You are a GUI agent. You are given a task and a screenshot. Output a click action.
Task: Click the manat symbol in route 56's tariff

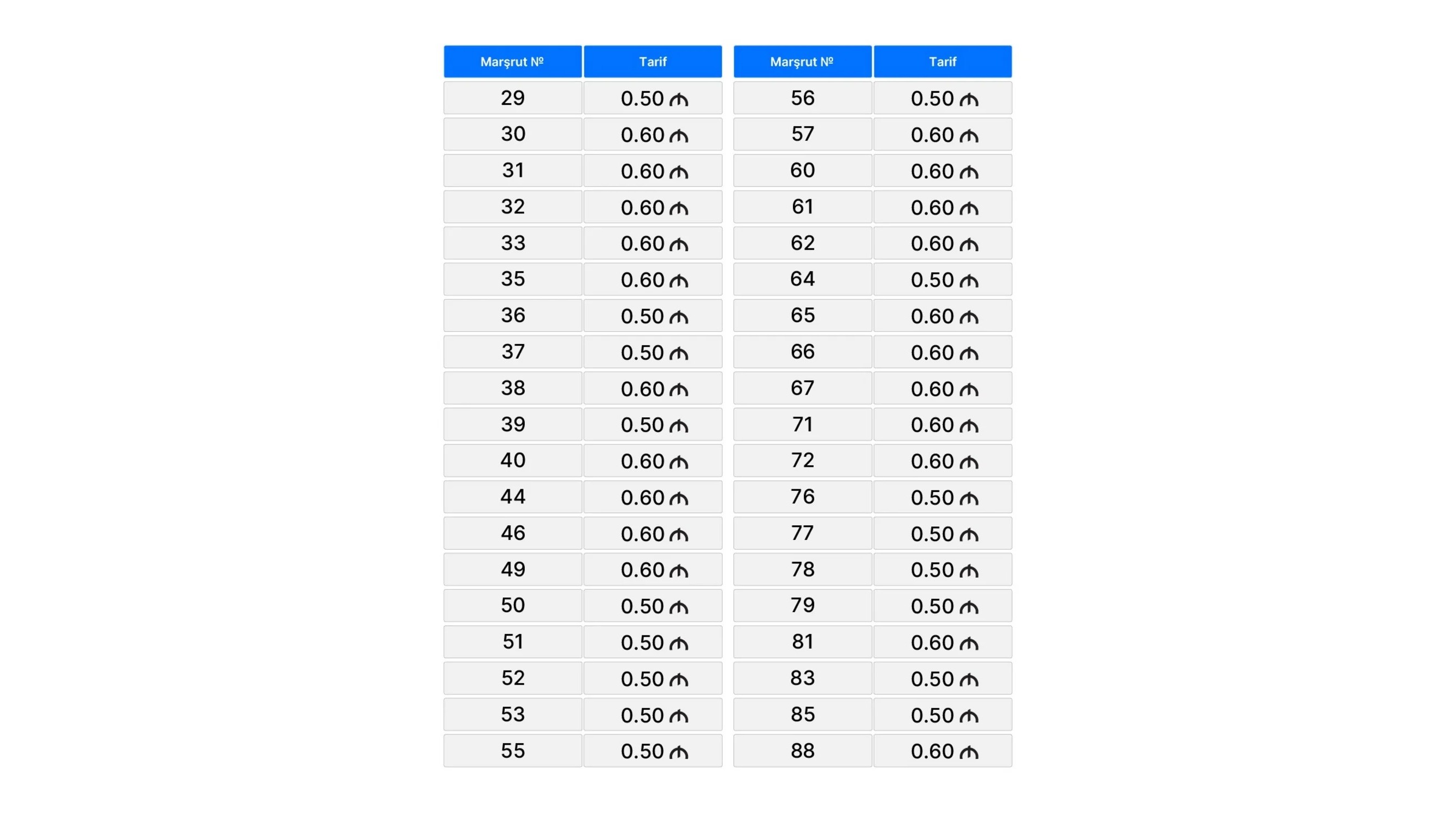pyautogui.click(x=968, y=100)
